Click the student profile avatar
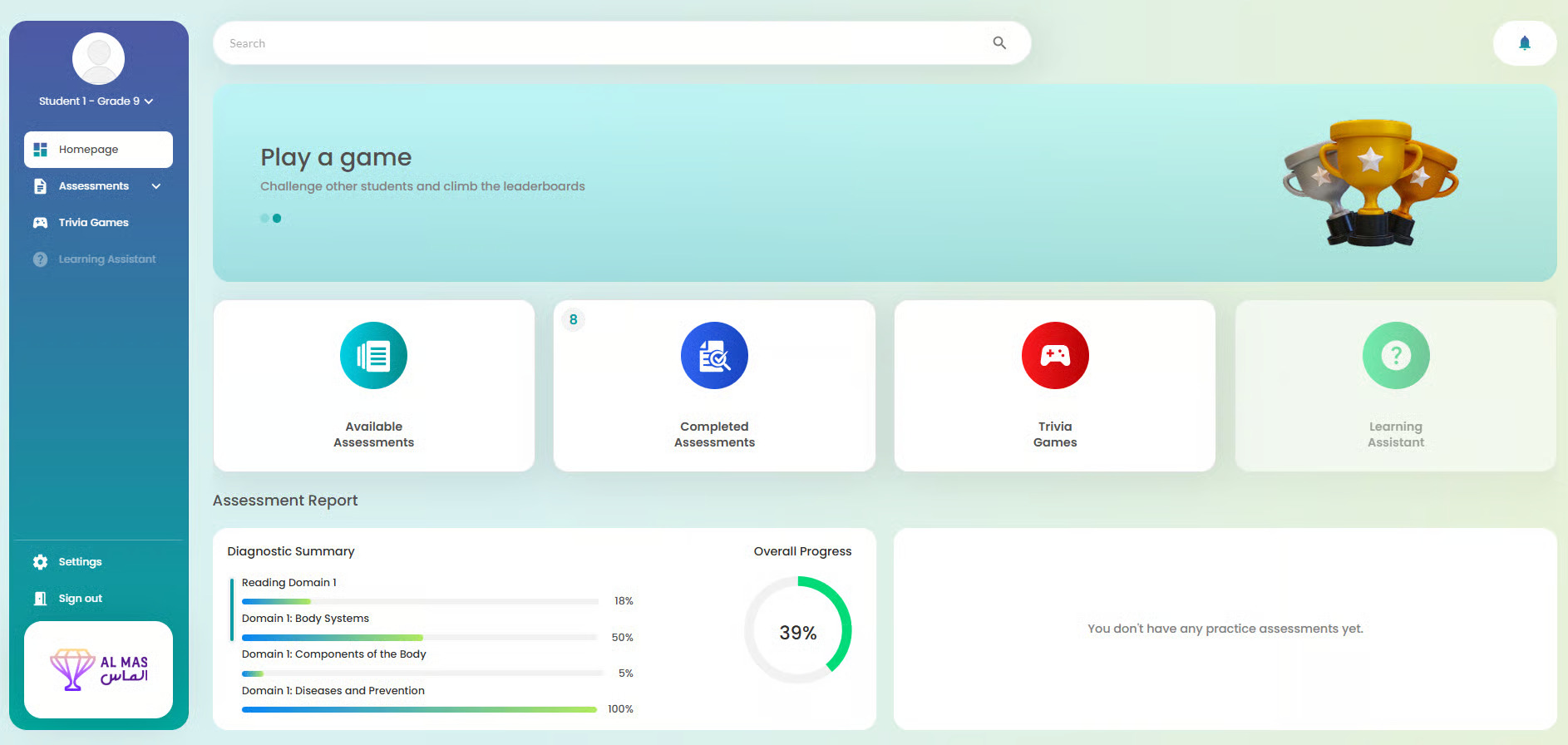Viewport: 1568px width, 745px height. pyautogui.click(x=98, y=59)
